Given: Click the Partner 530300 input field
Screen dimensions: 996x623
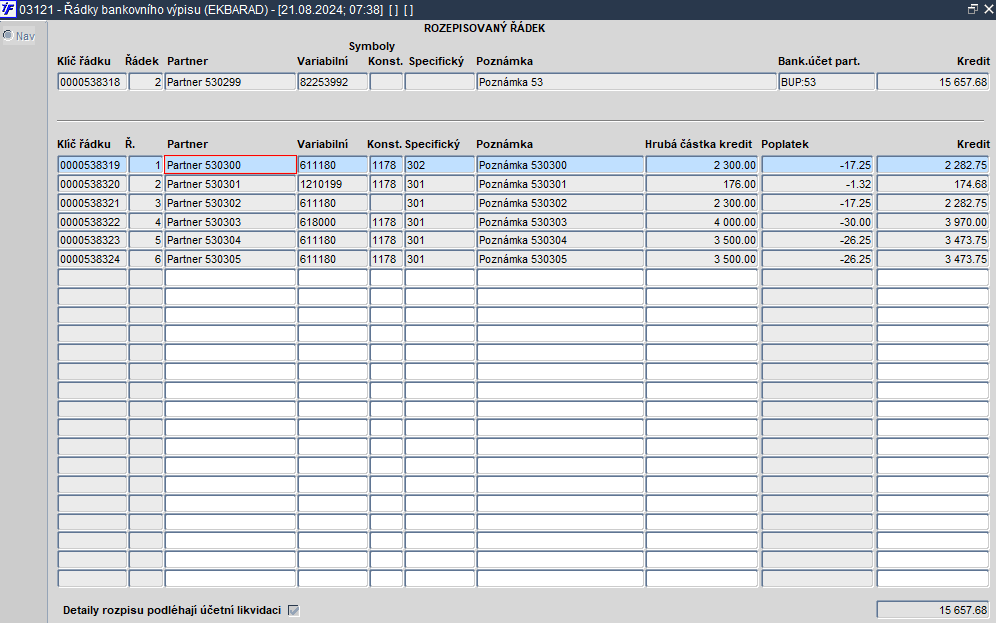Looking at the screenshot, I should [231, 165].
